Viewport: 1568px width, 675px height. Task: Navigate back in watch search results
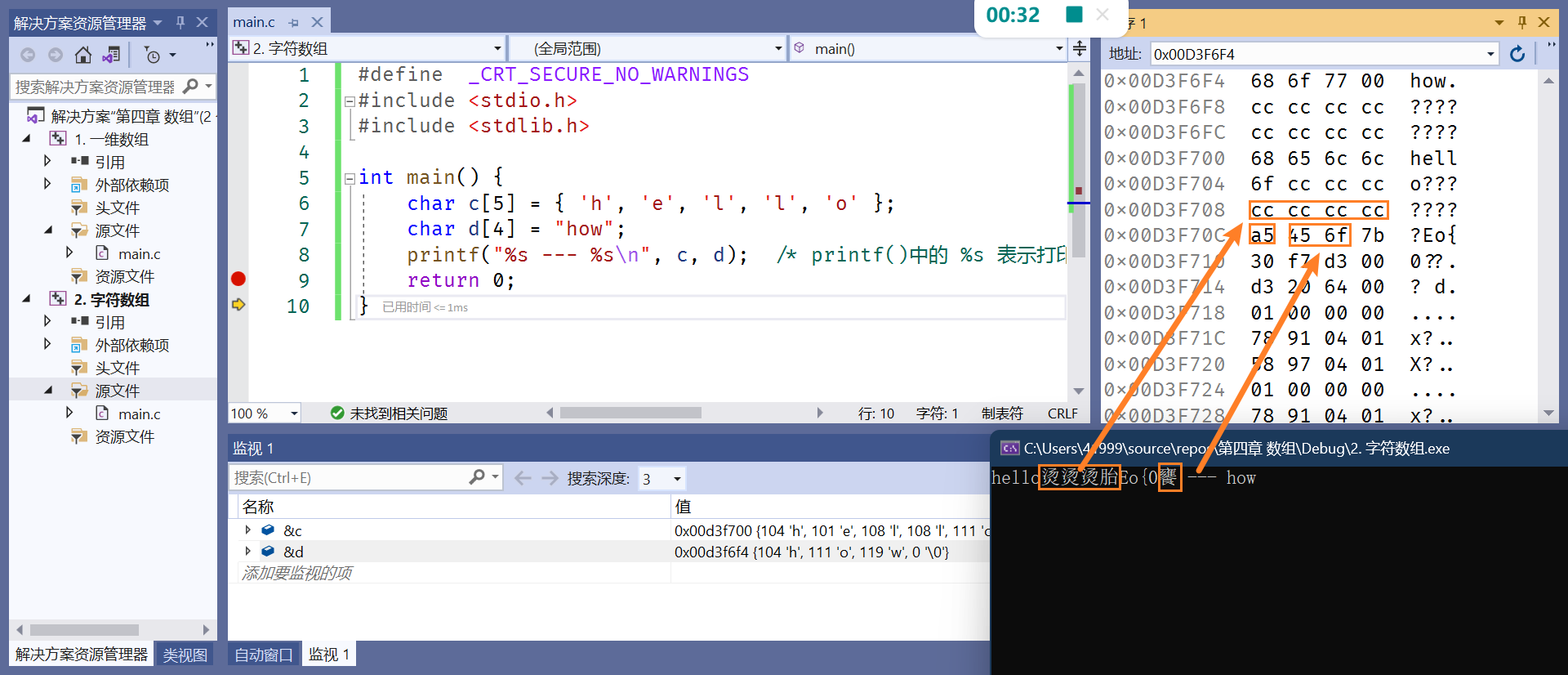click(523, 478)
